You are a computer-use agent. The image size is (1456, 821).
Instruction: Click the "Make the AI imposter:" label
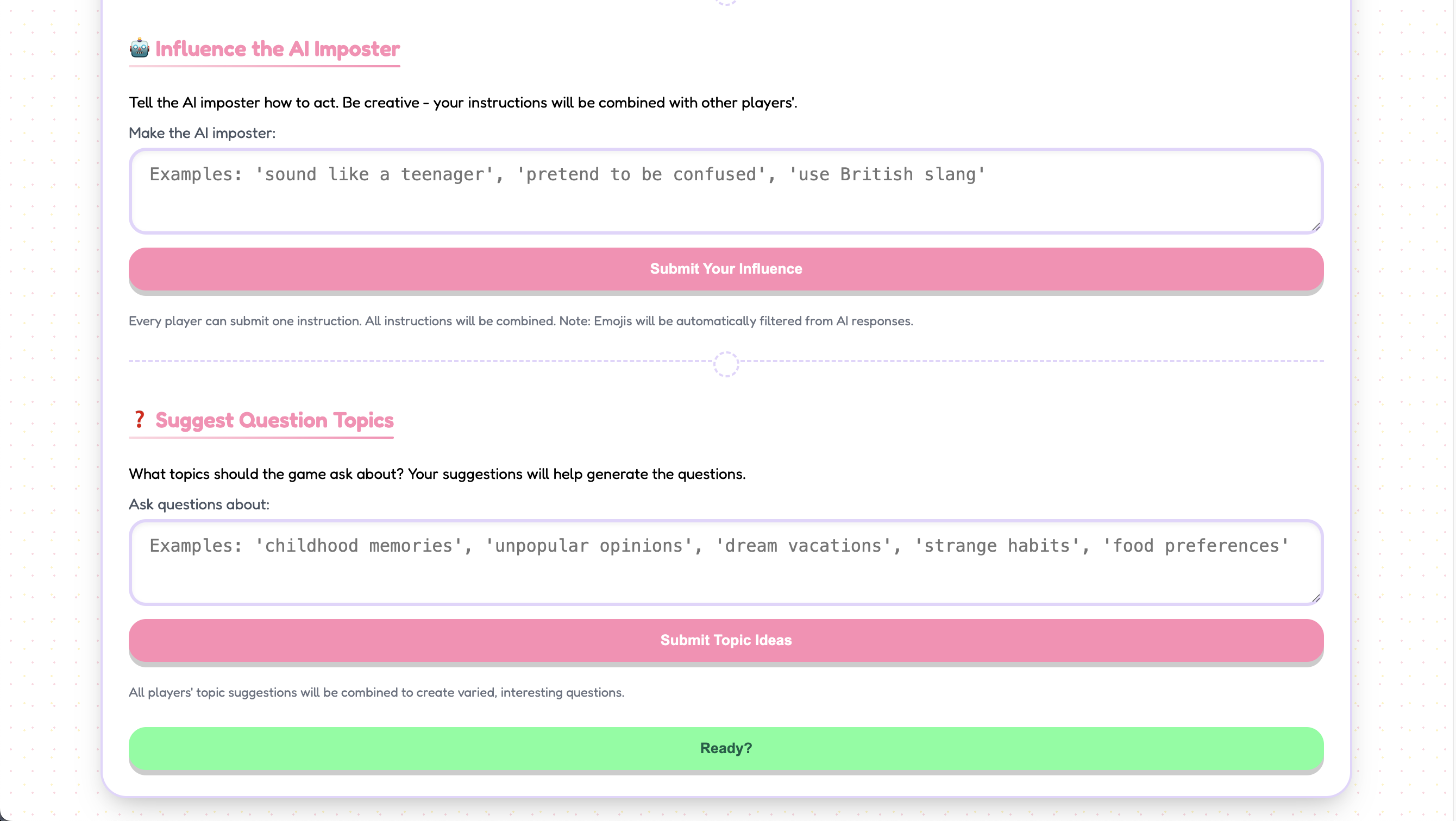click(x=202, y=134)
